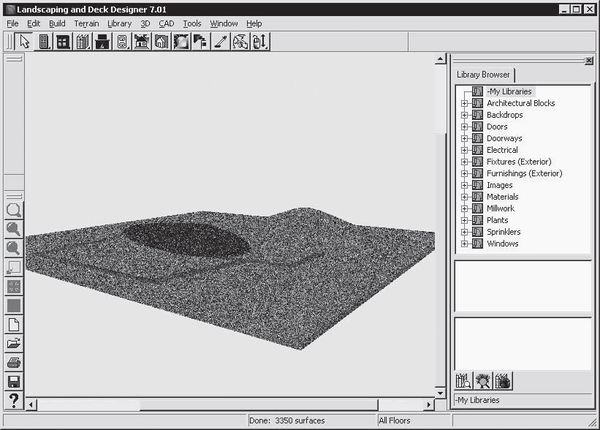Switch to the Library Browser tab

tap(484, 75)
